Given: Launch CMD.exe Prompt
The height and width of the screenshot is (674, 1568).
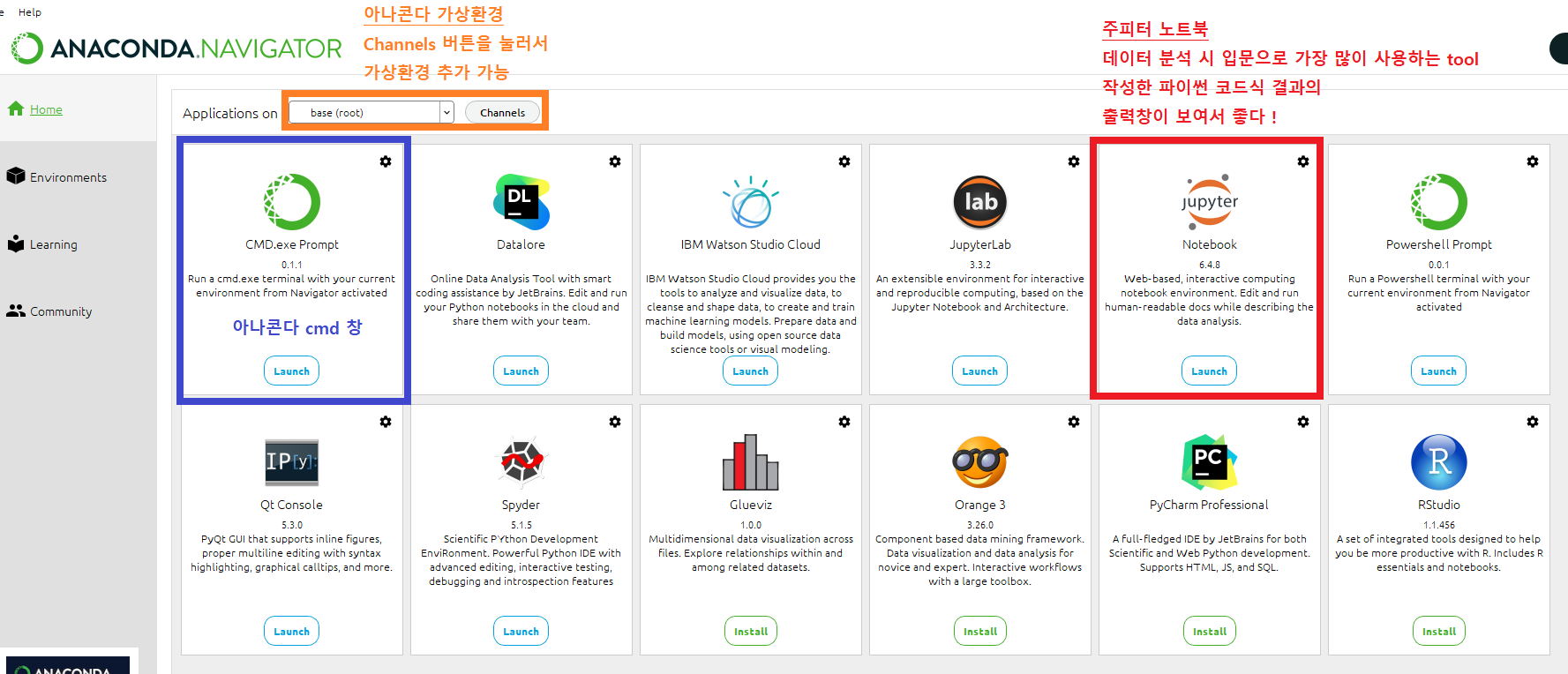Looking at the screenshot, I should tap(292, 371).
